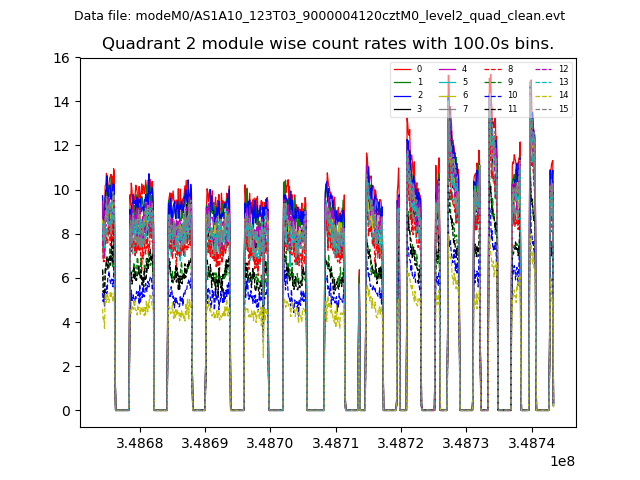
Task: Click the 1e8 axis offset label
Action: [x=562, y=461]
